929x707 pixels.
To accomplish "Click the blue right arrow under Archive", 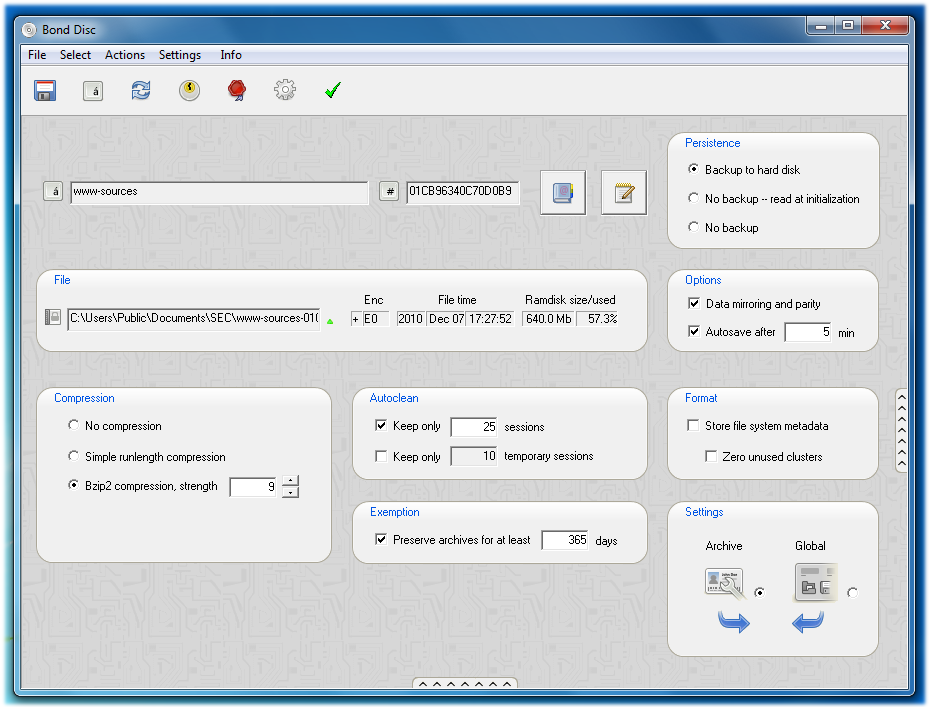I will click(733, 622).
